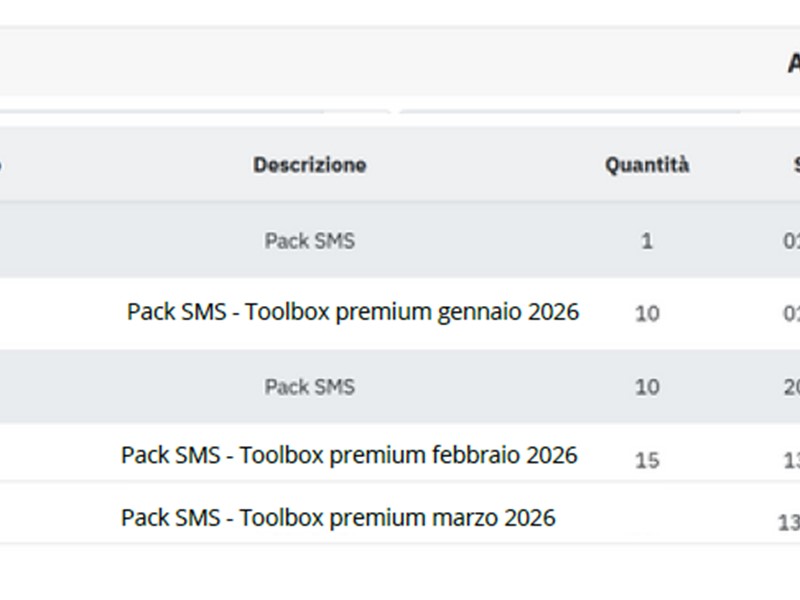Click the Descrizione column header
This screenshot has width=800, height=600.
pos(309,165)
